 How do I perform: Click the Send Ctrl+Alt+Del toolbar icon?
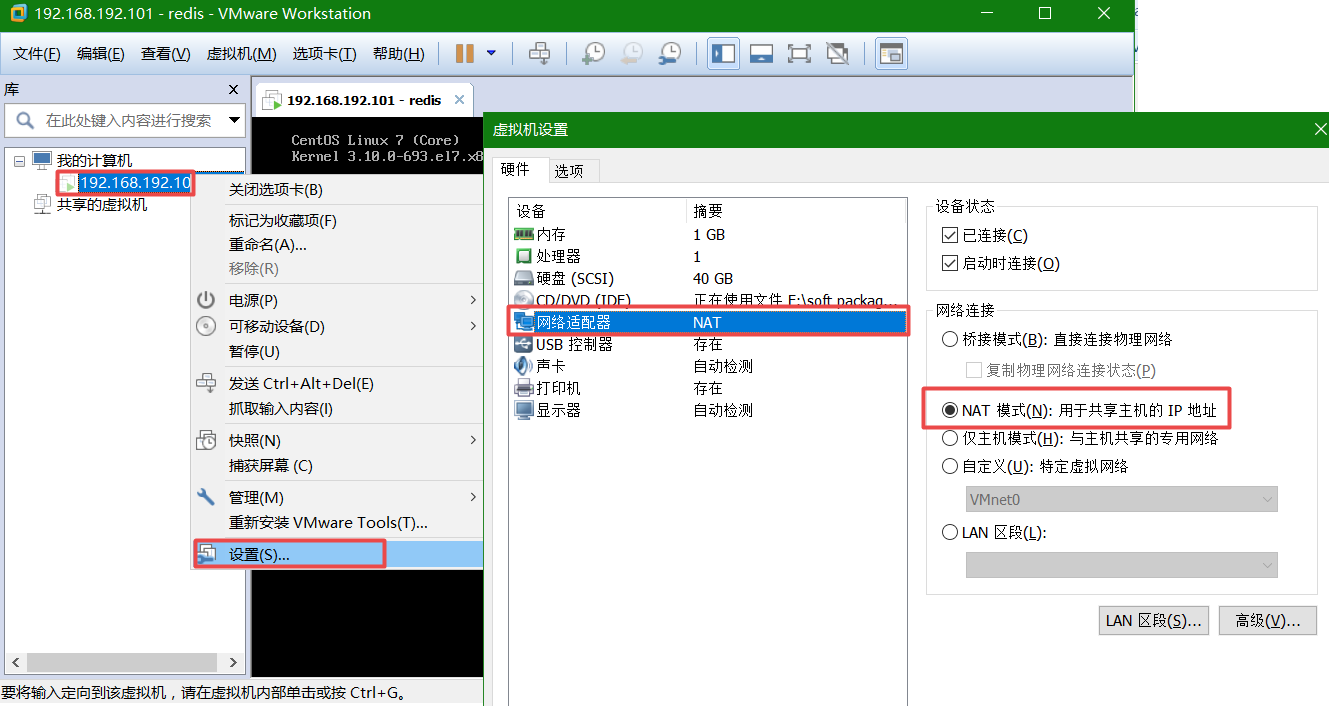(539, 54)
